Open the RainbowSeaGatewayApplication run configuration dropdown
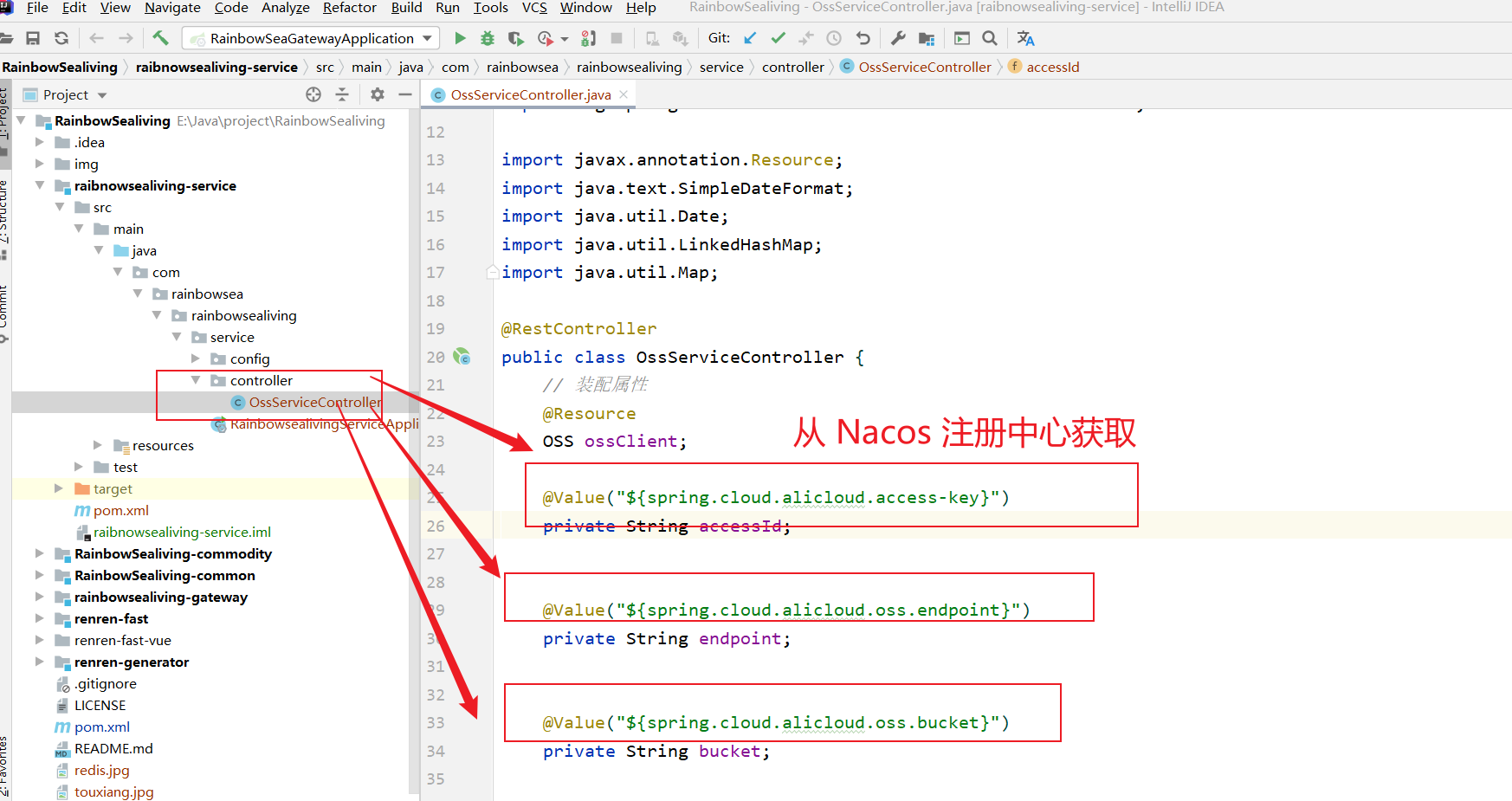 pos(311,38)
